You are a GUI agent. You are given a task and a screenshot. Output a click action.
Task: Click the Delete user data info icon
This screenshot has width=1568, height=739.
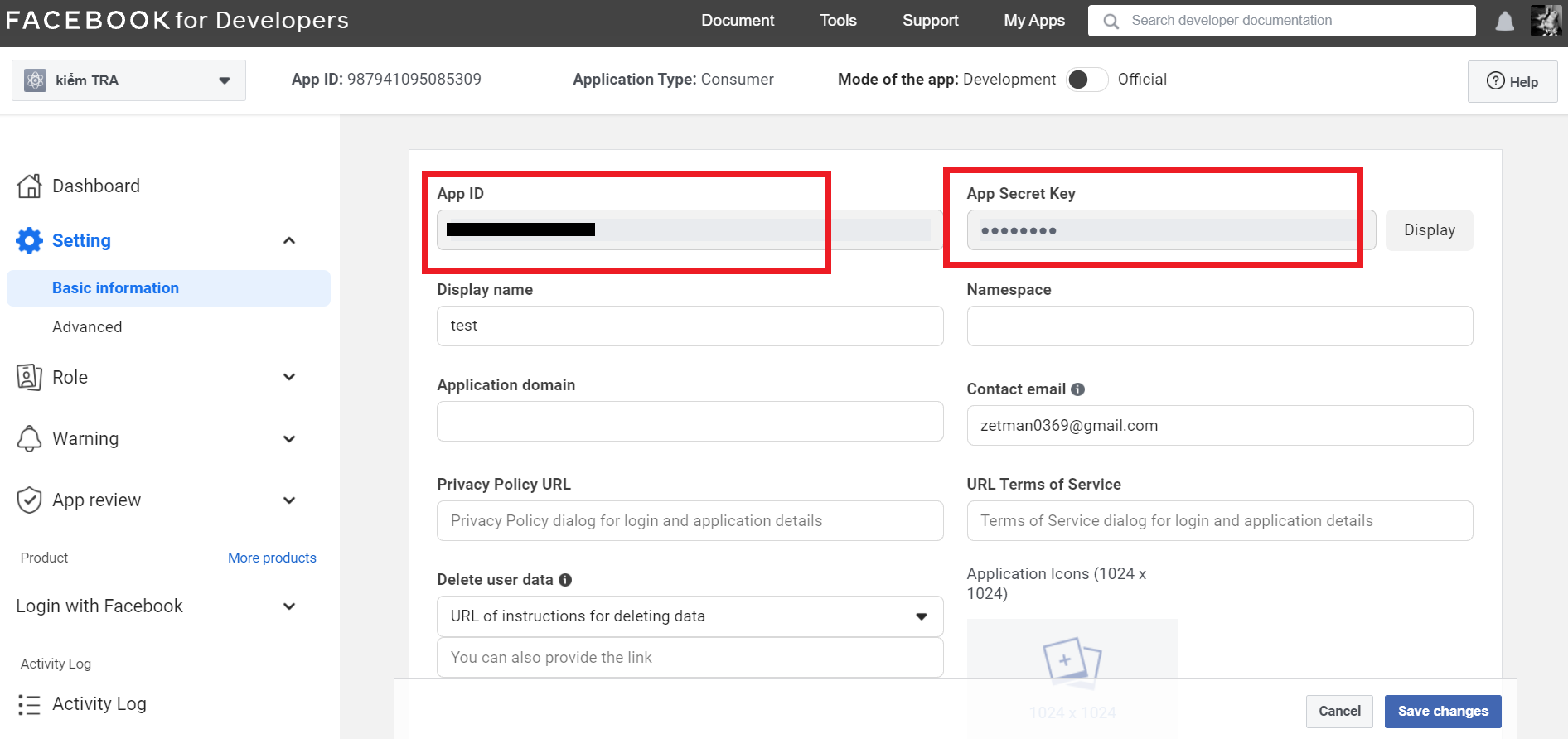point(565,580)
